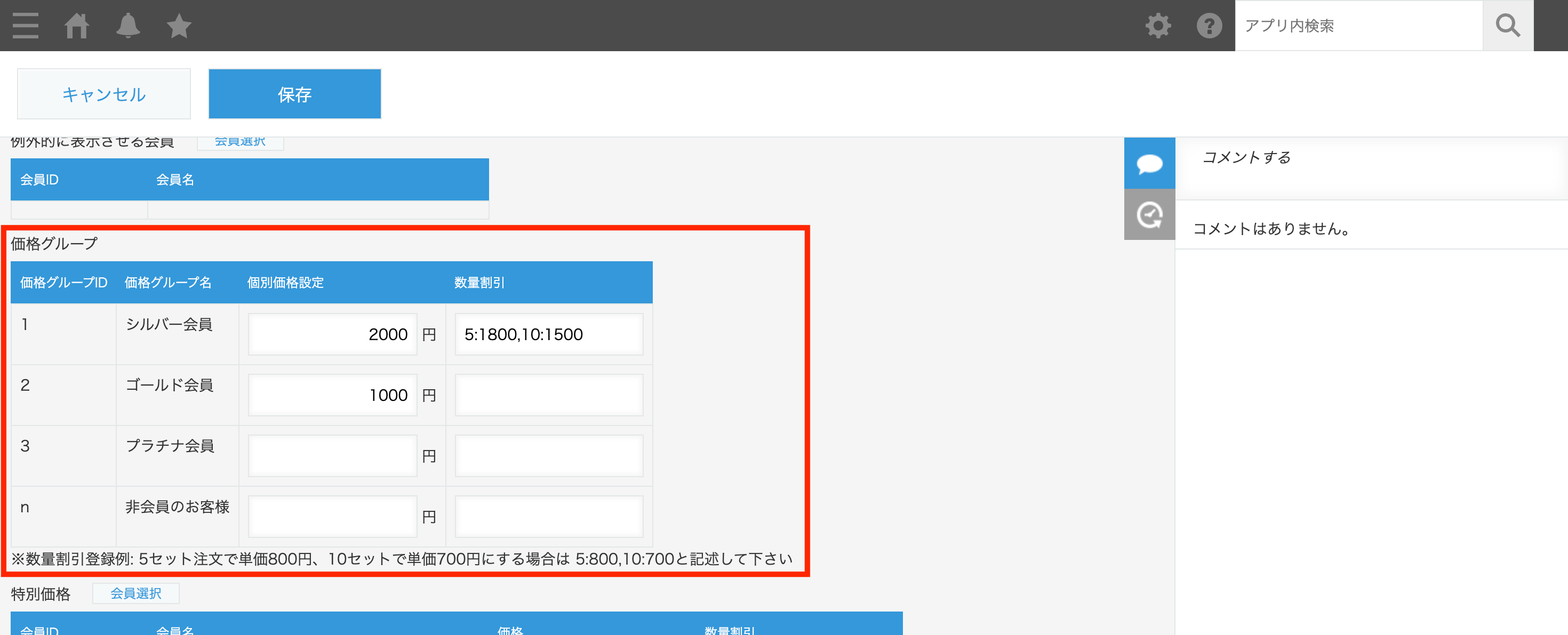The image size is (1568, 635).
Task: Edit シルバー会員 price field showing 2000
Action: tap(332, 334)
